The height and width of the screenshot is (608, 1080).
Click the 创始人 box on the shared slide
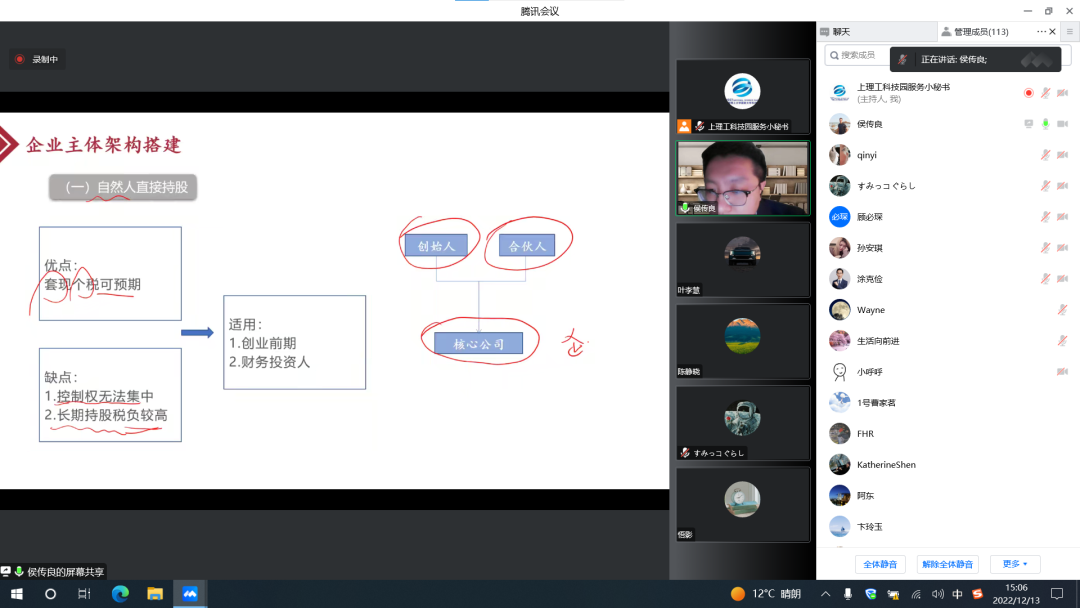pyautogui.click(x=436, y=246)
